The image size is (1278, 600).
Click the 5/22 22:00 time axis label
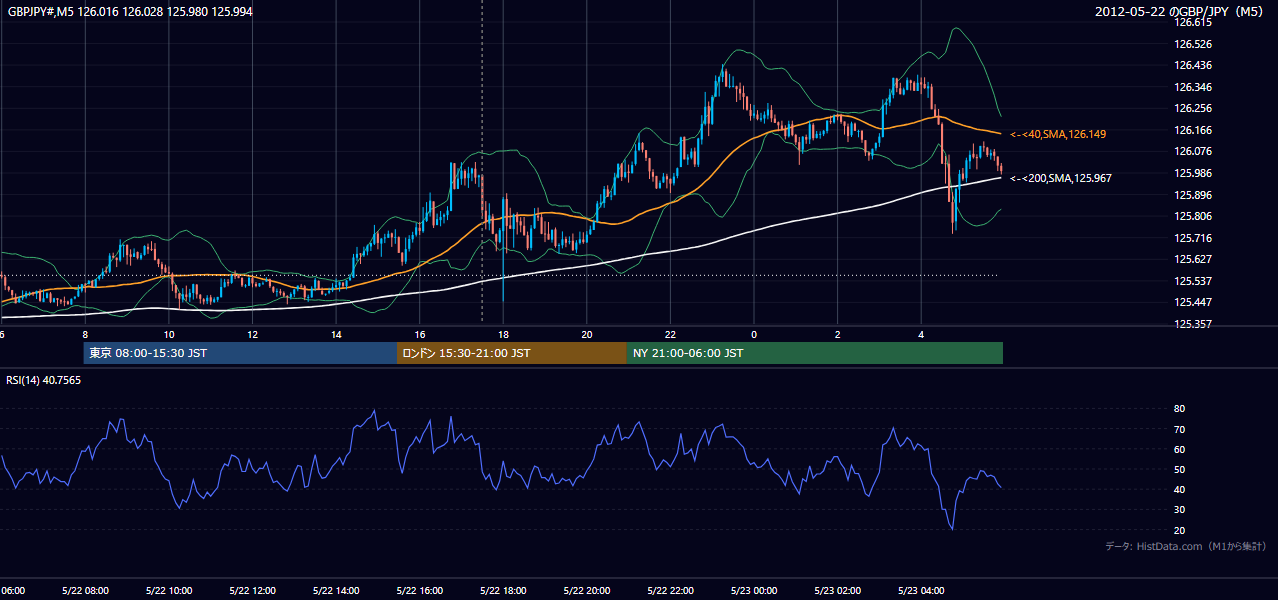click(x=670, y=590)
